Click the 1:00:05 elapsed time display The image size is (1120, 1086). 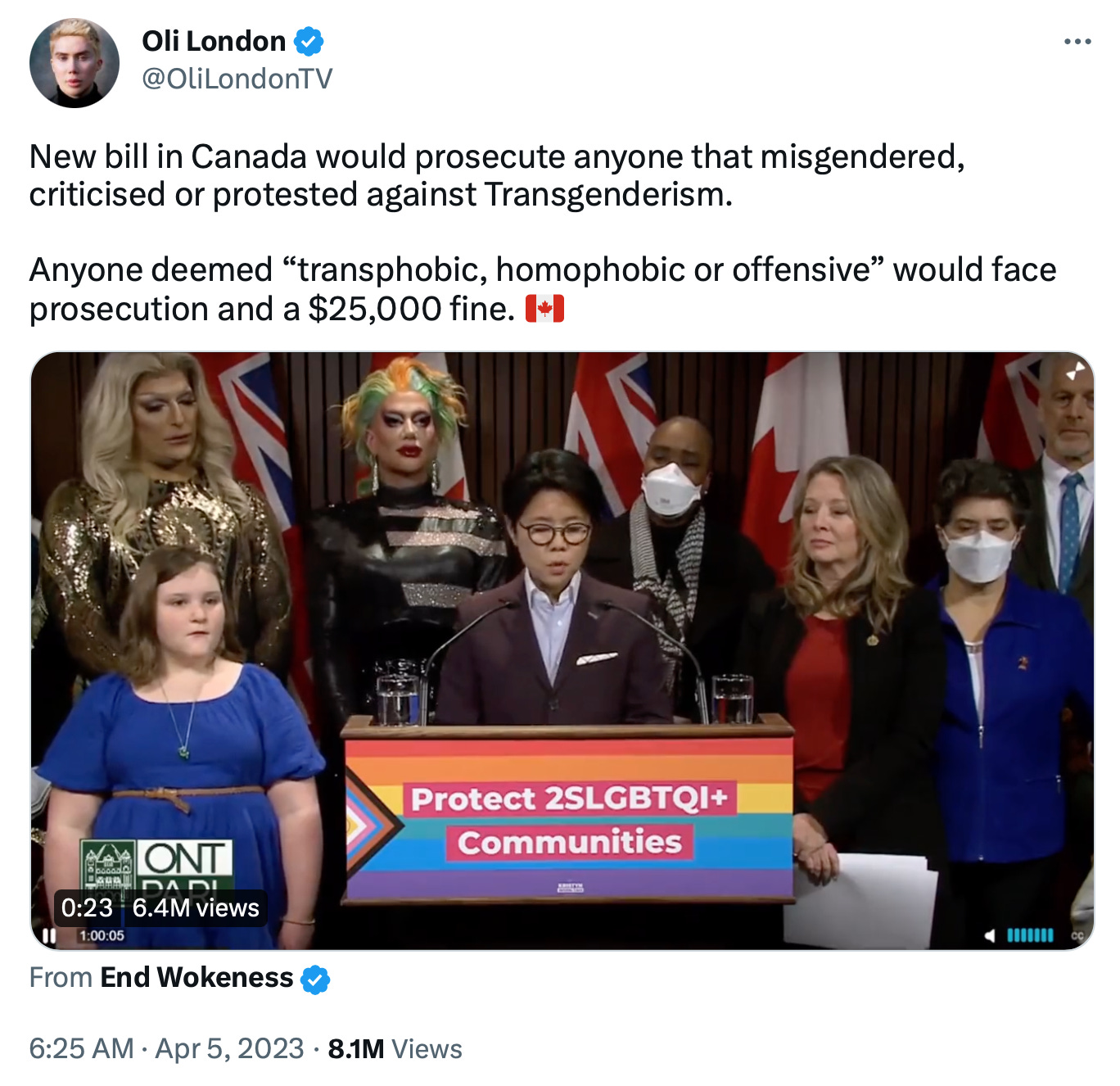tap(102, 935)
